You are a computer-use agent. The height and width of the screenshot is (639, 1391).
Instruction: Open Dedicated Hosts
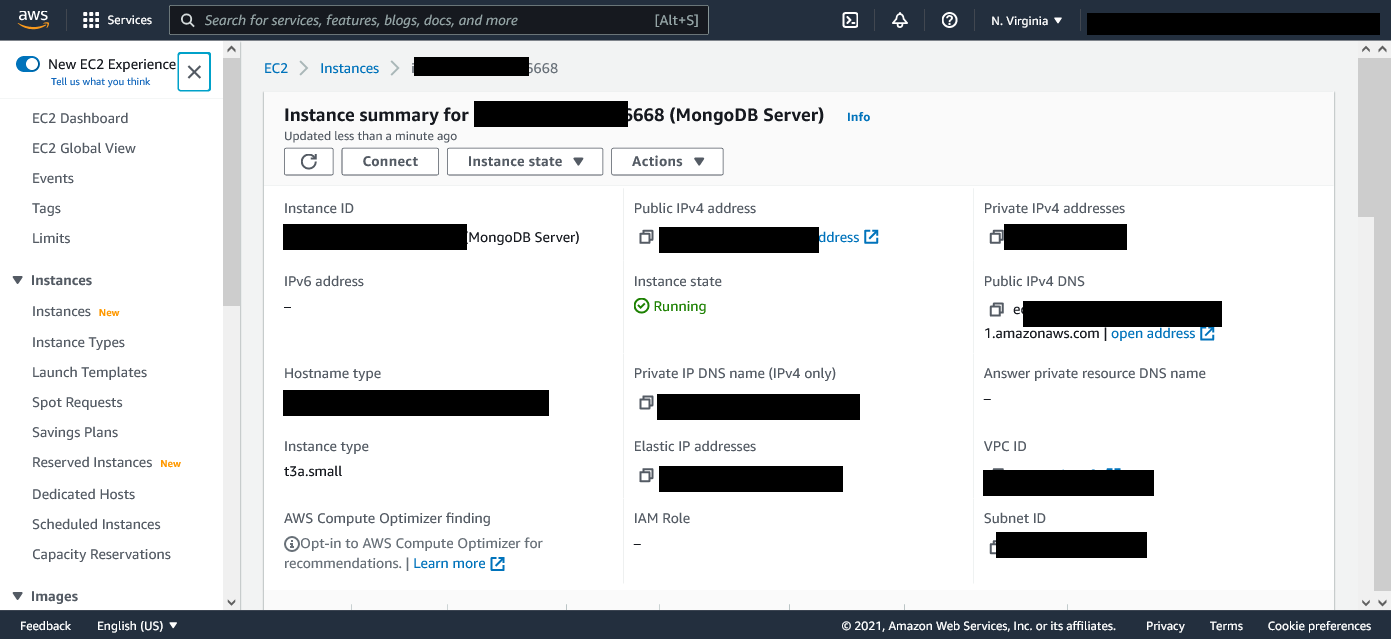[x=83, y=494]
